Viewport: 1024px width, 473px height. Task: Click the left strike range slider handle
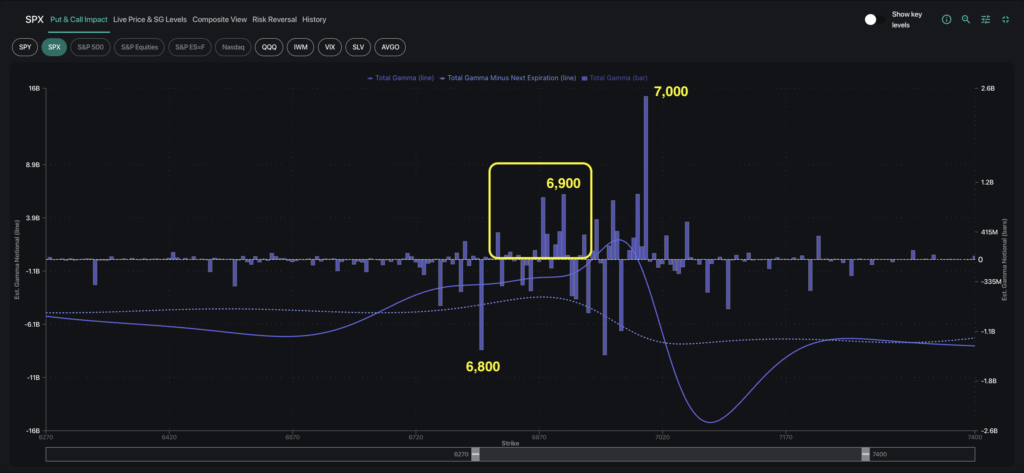pos(476,454)
